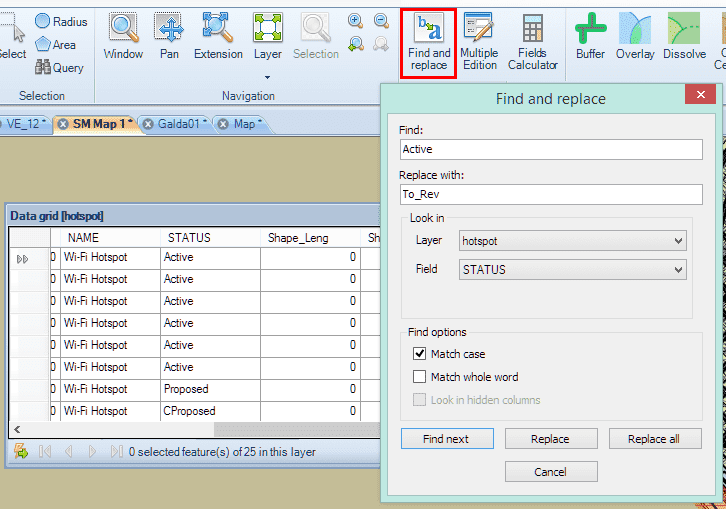Select the Radius selection option
Viewport: 726px width, 509px height.
point(61,21)
